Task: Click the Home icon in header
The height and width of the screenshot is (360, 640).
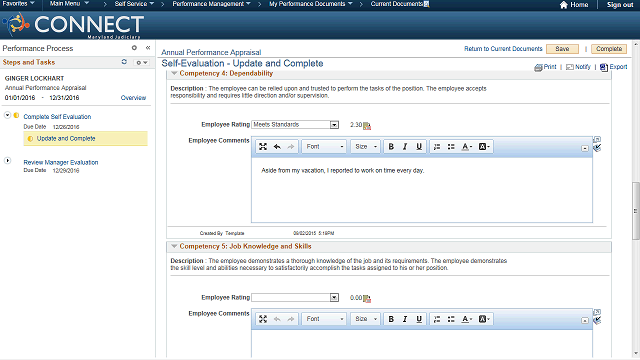Action: click(564, 5)
